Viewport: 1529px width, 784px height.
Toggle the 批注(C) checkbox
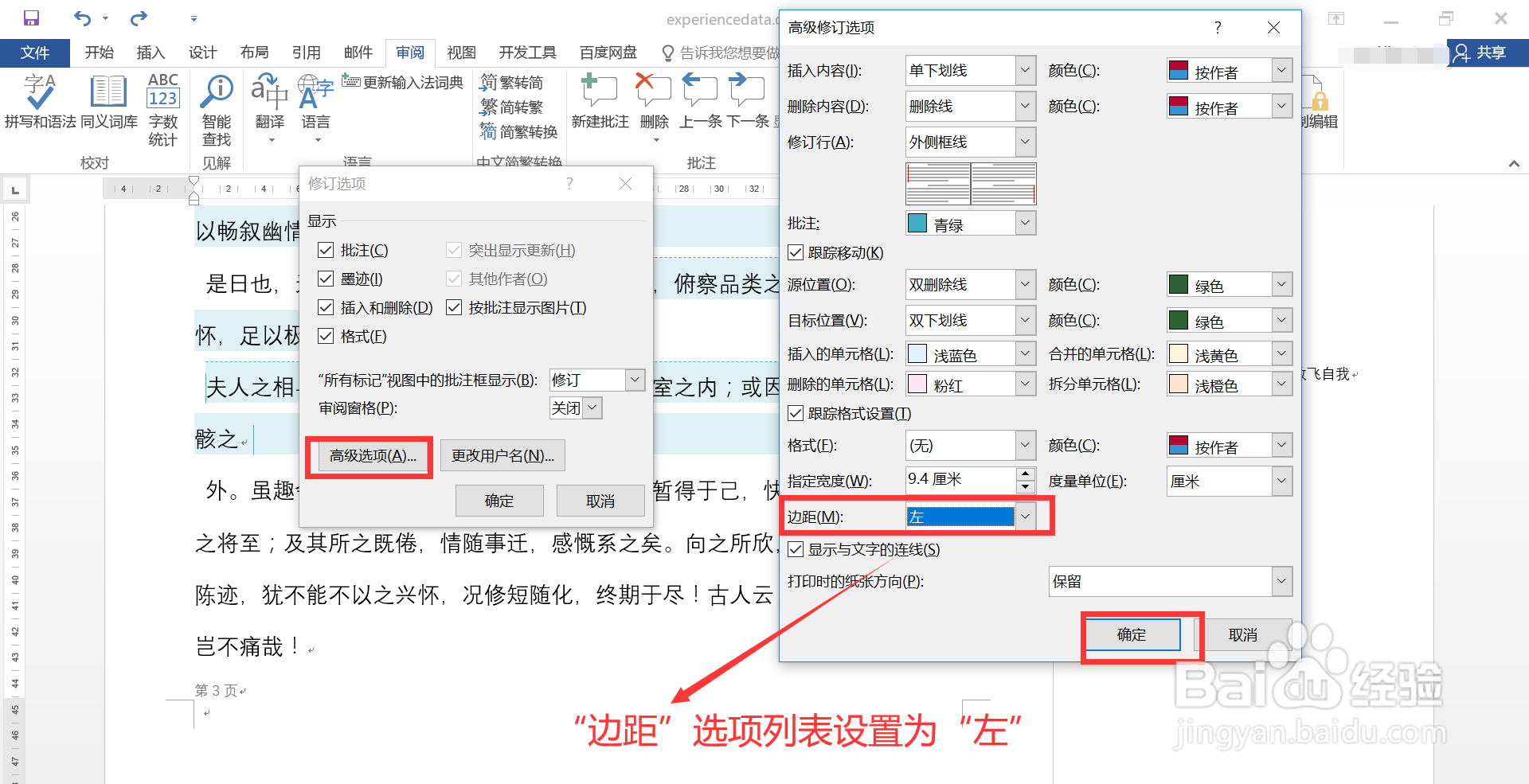[x=326, y=251]
